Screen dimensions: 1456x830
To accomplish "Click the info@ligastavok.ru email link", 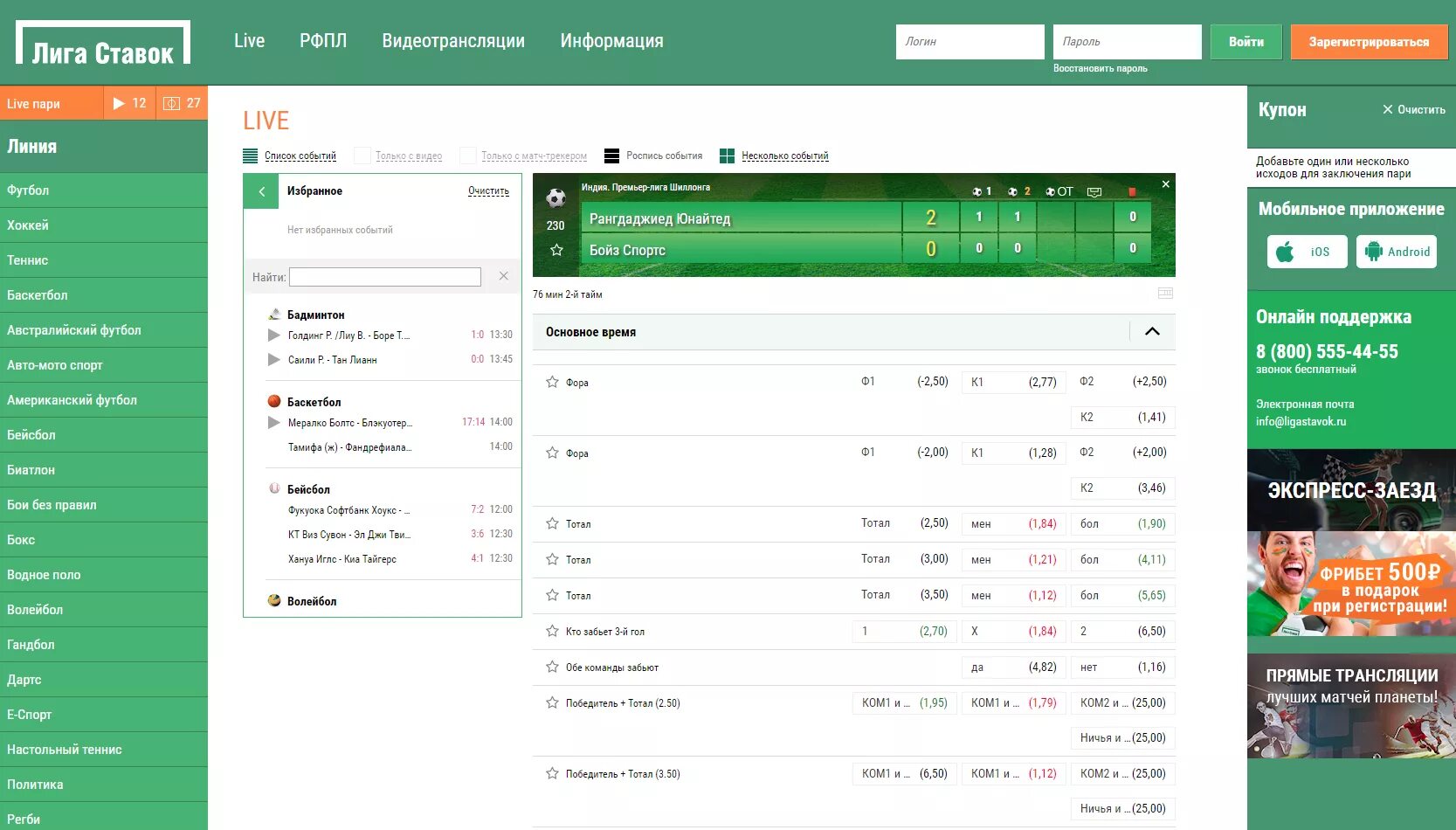I will tap(1301, 421).
